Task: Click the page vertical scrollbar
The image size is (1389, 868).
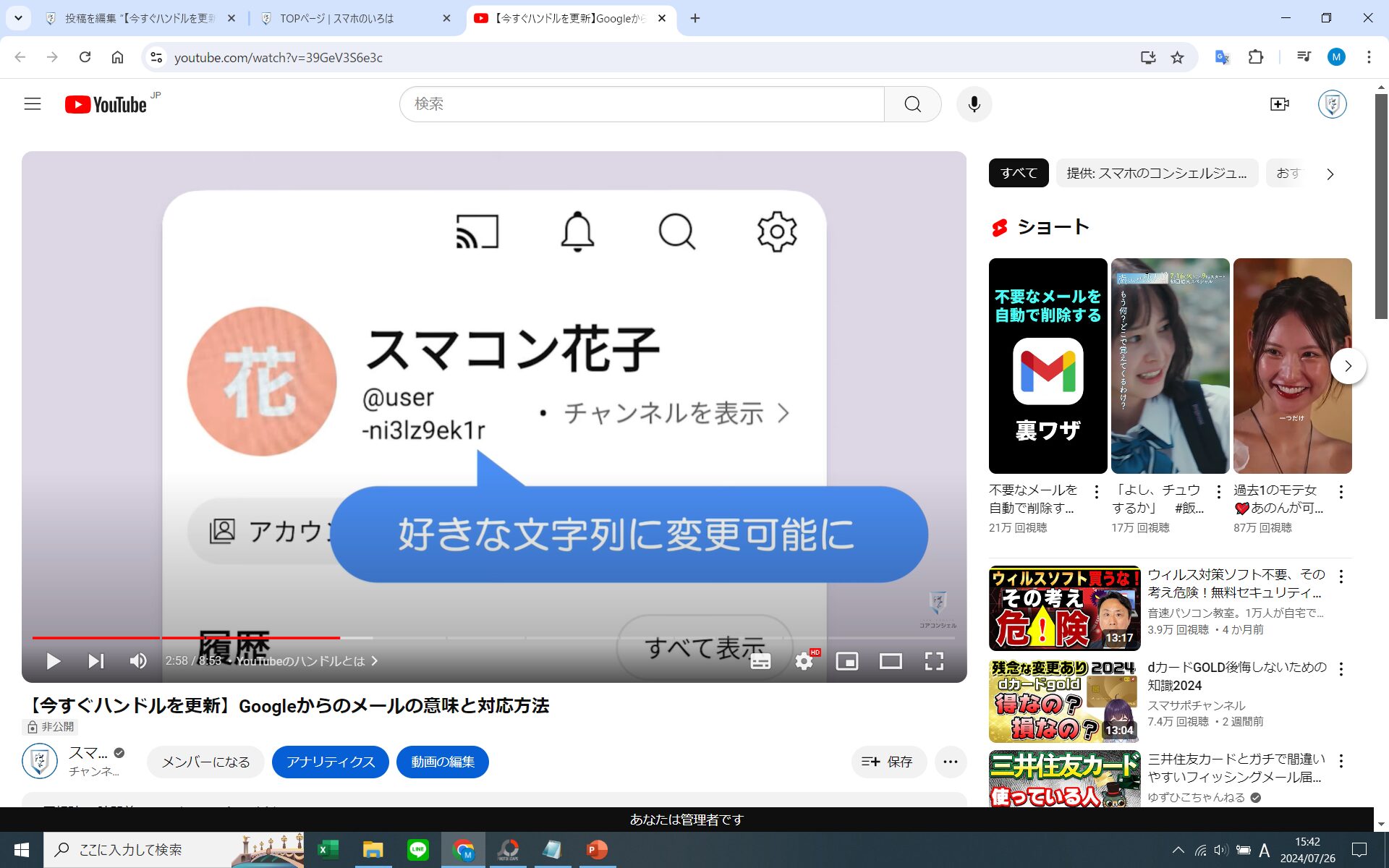Action: 1381,206
